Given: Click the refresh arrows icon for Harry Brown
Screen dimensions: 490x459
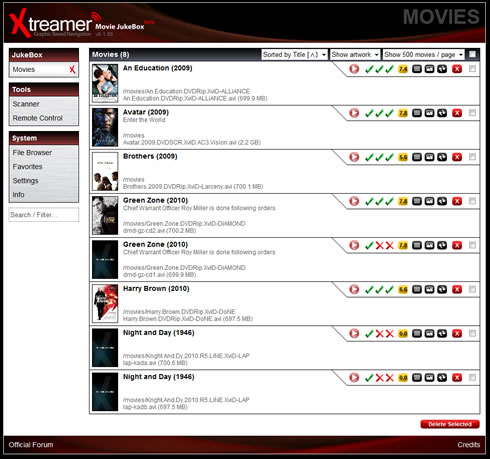Looking at the screenshot, I should click(442, 289).
